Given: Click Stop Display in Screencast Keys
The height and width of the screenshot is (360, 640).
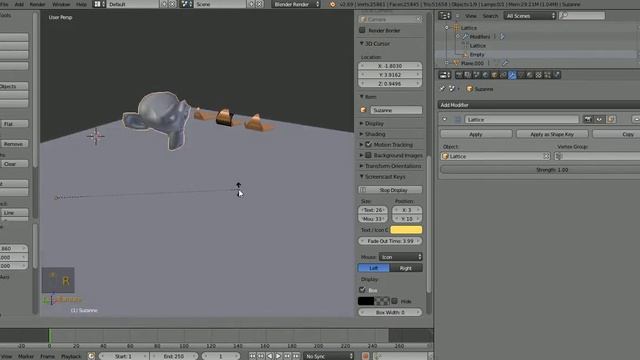Looking at the screenshot, I should click(390, 190).
